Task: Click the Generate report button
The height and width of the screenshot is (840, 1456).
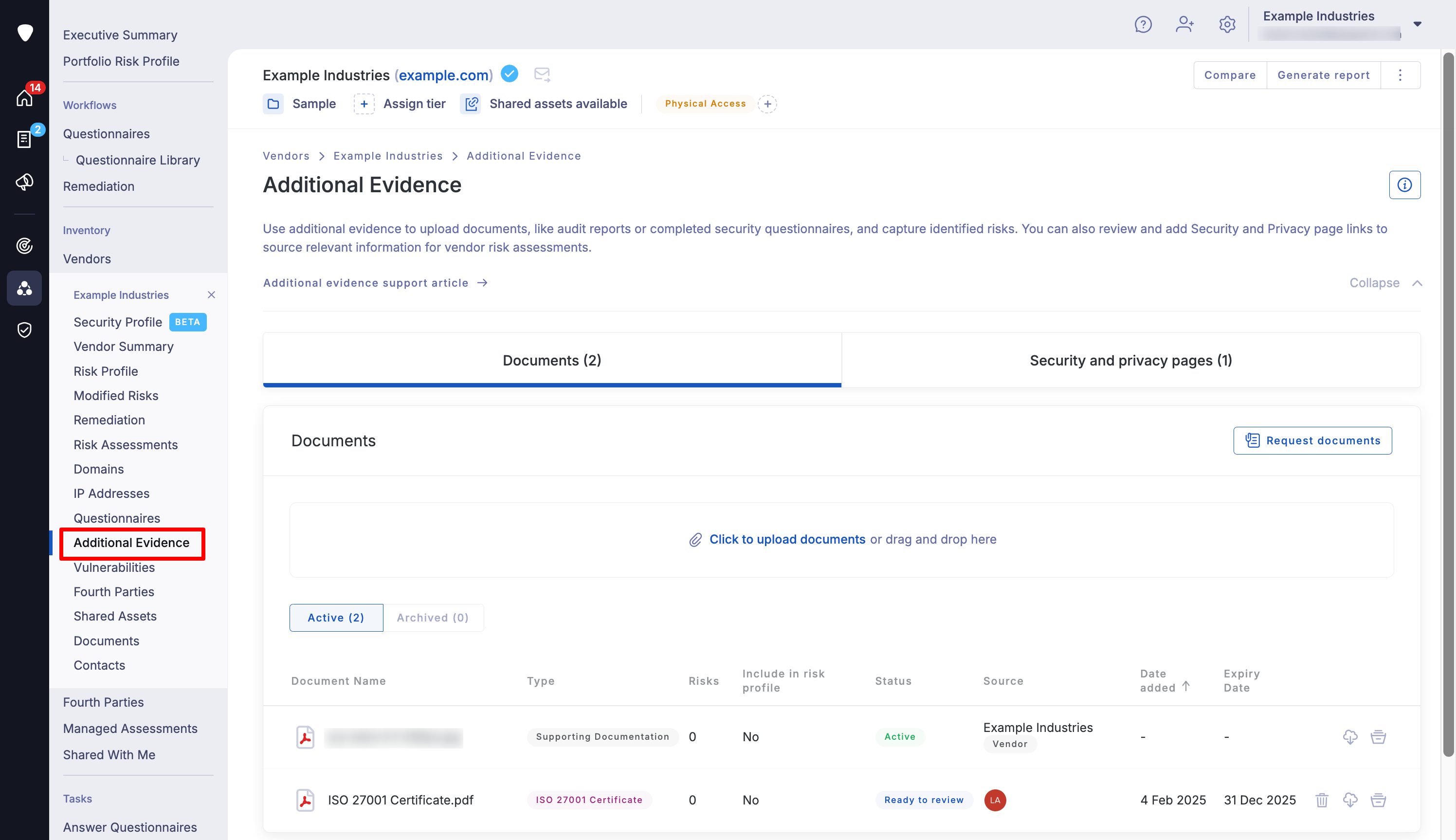Action: (1323, 75)
